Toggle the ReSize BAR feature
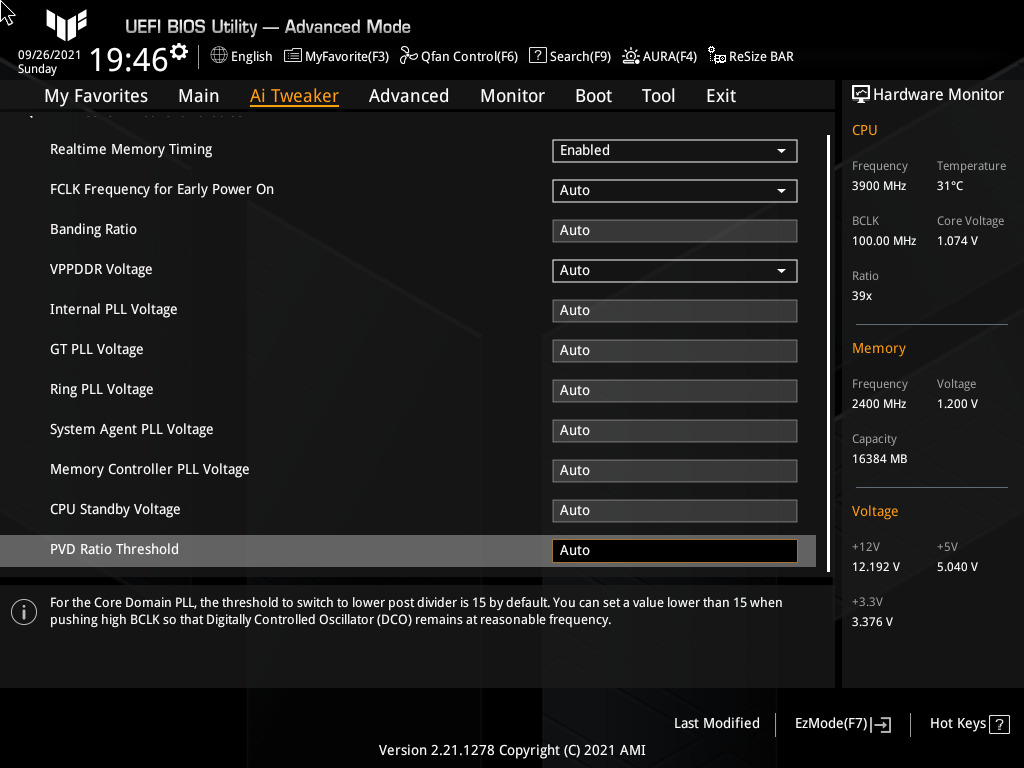Image resolution: width=1024 pixels, height=768 pixels. point(750,56)
